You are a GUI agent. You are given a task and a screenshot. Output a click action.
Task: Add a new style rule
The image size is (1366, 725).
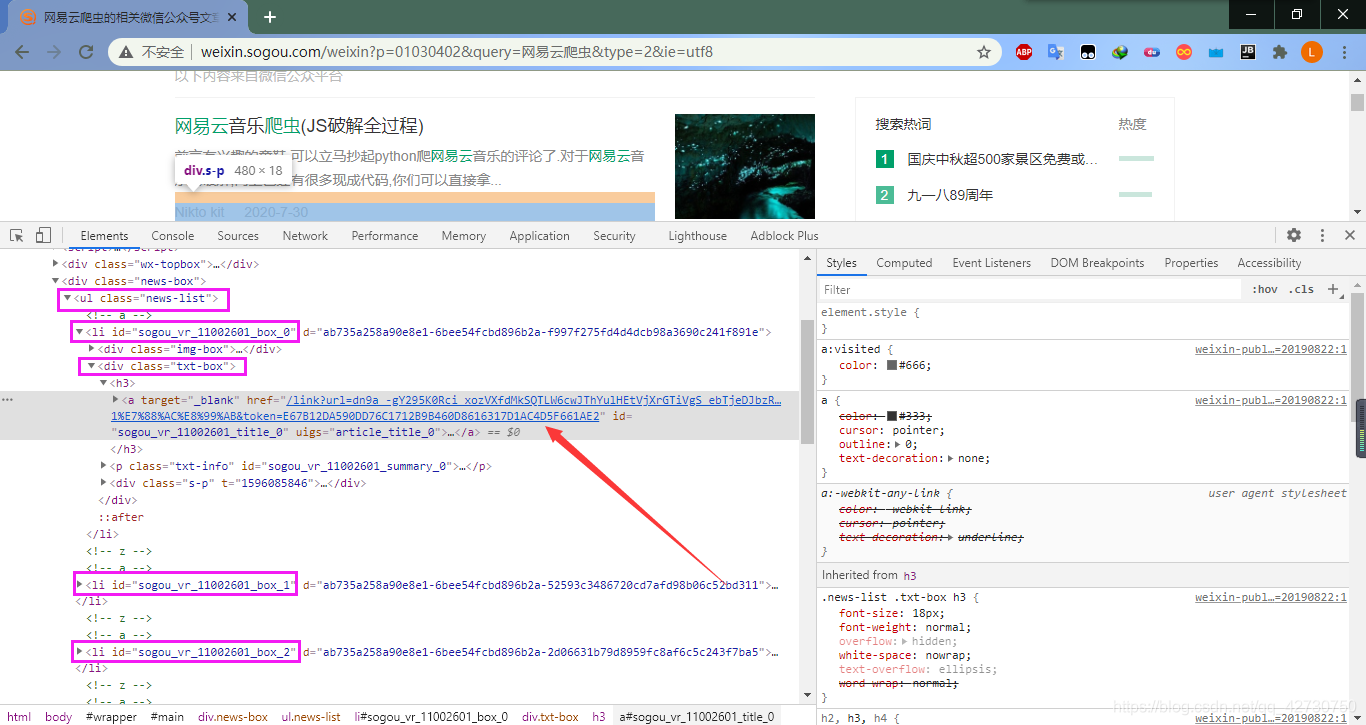coord(1332,289)
